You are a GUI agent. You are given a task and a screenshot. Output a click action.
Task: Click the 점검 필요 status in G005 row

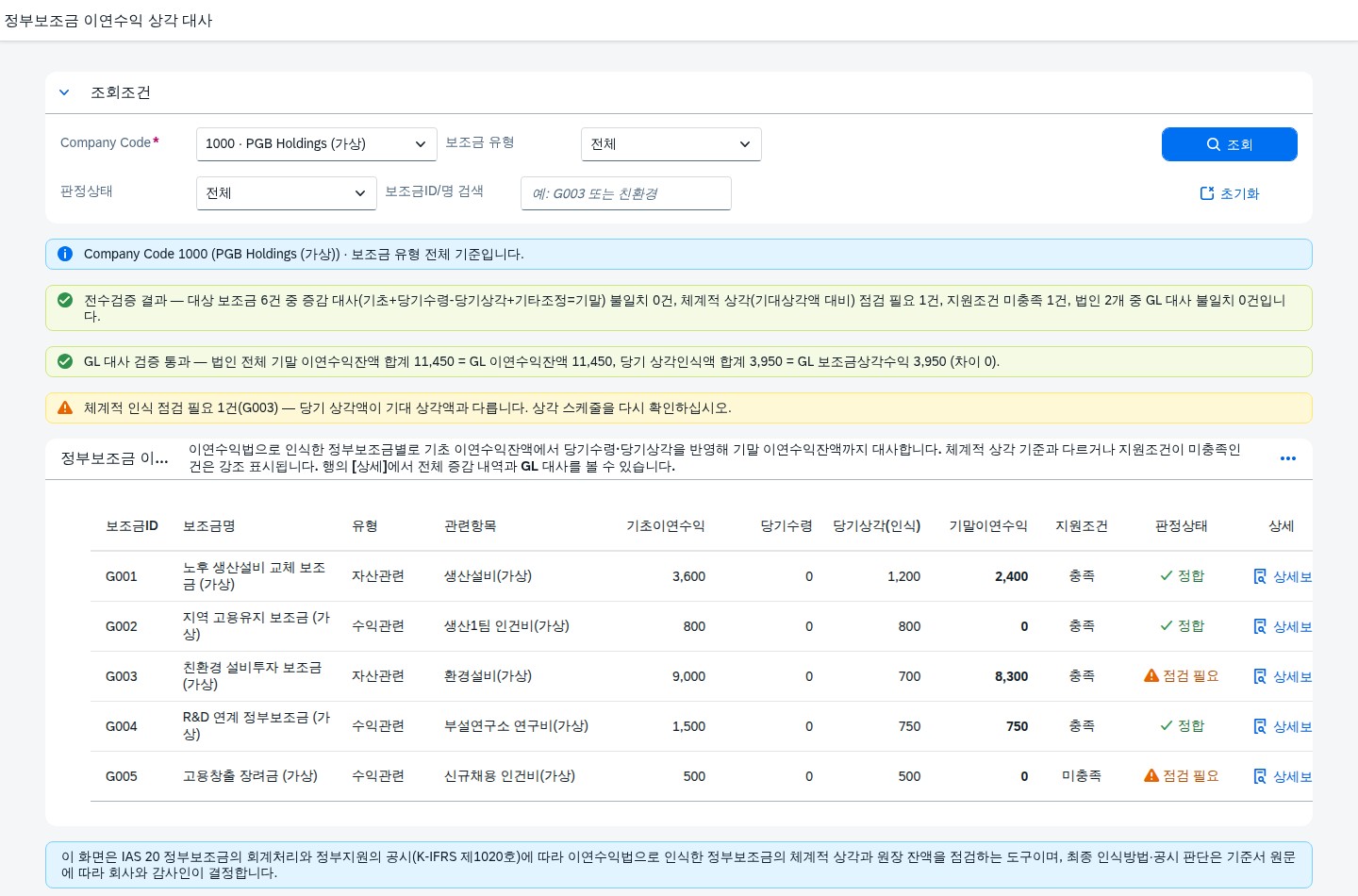[1181, 776]
